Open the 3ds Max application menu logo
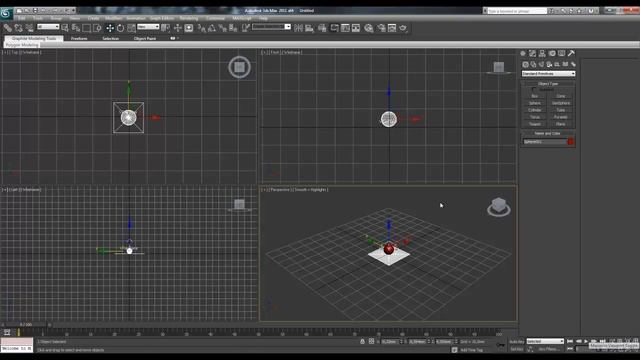Viewport: 640px width, 360px height. click(6, 13)
